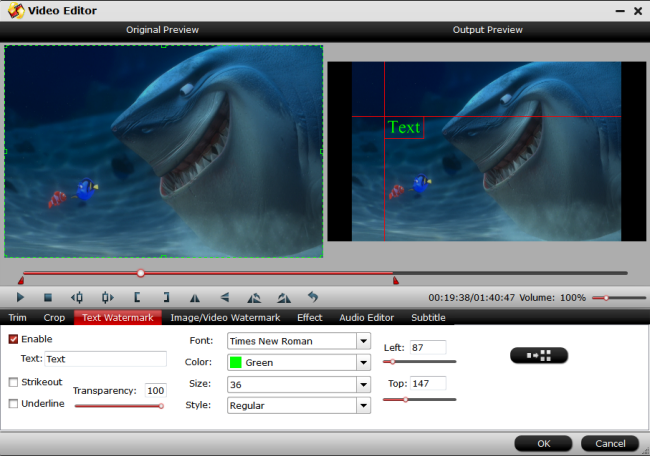Screen dimensions: 650x456
Task: Step to previous frame
Action: (x=77, y=297)
